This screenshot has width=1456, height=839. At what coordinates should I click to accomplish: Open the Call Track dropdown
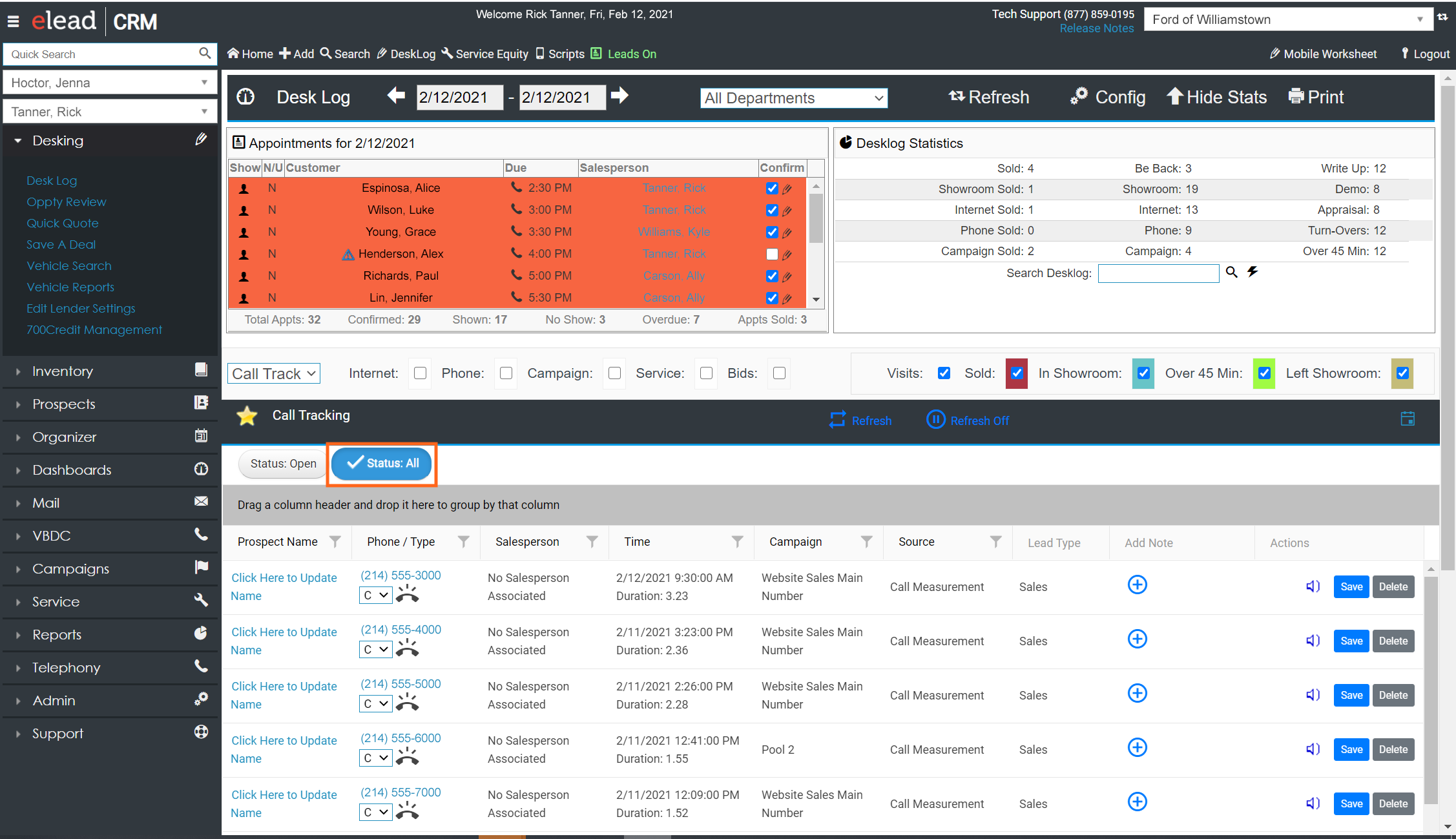[x=274, y=373]
